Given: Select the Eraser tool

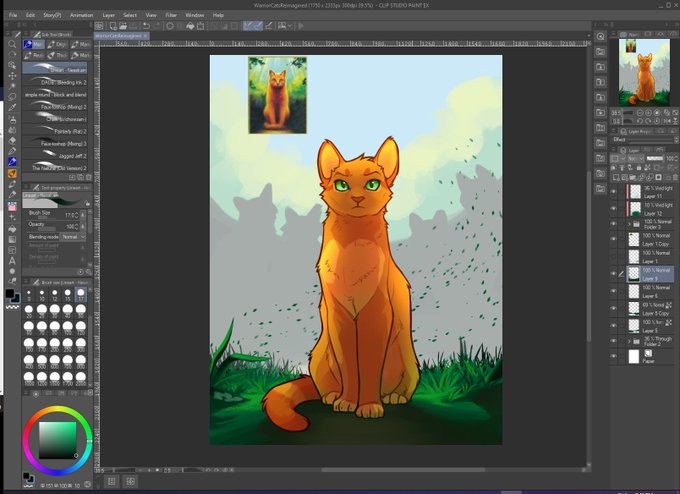Looking at the screenshot, I should coord(12,140).
